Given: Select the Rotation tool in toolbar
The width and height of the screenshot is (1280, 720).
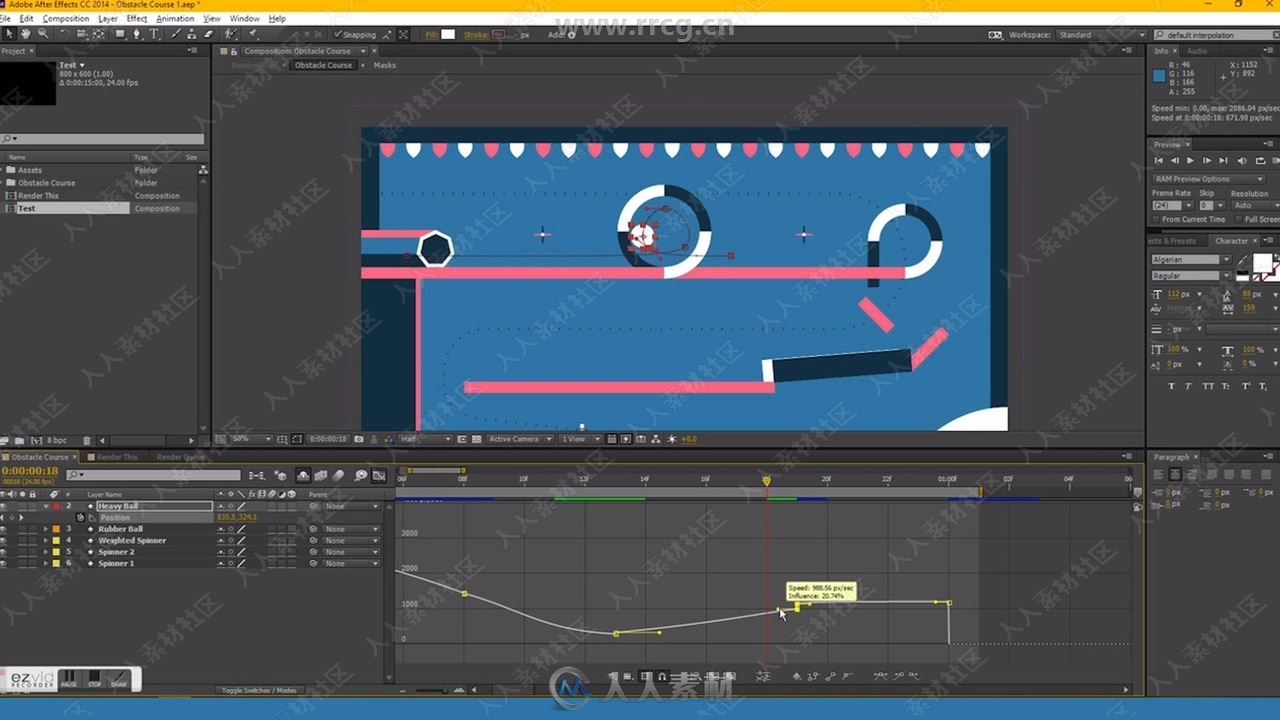Looking at the screenshot, I should tap(65, 34).
